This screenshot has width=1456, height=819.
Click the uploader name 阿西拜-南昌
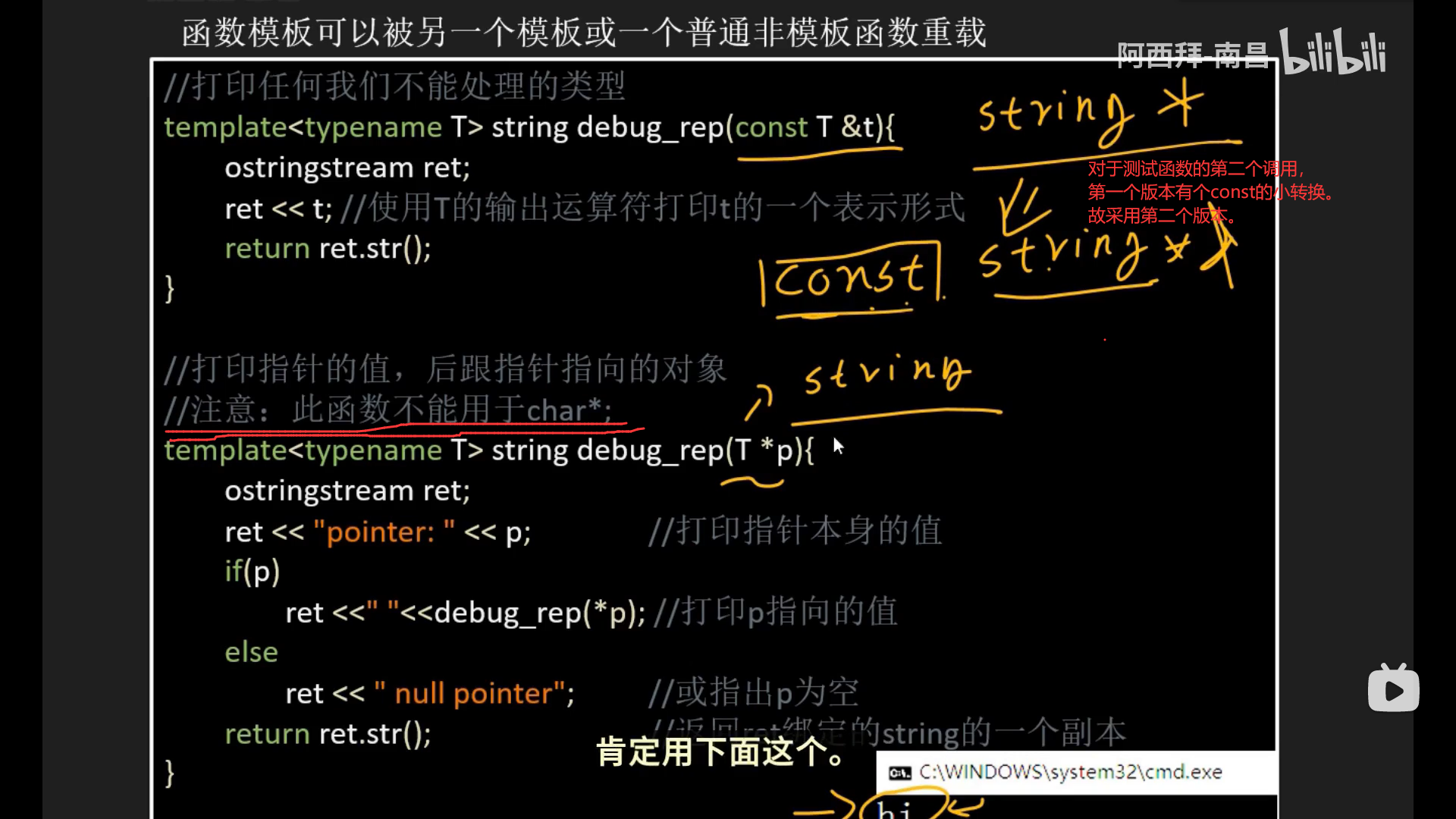point(1192,56)
